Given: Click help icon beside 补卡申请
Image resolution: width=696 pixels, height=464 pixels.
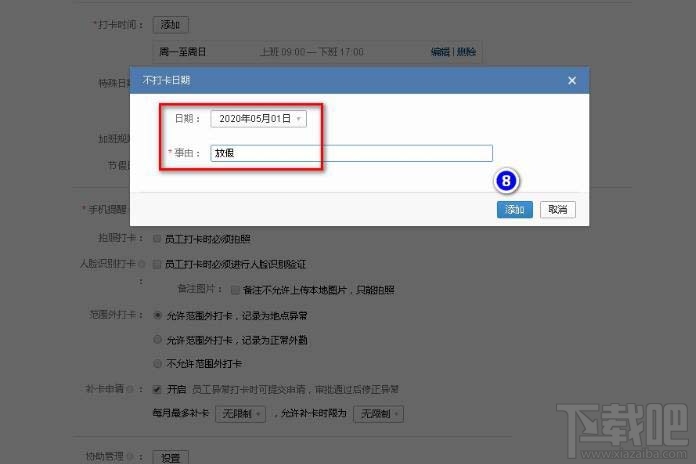Looking at the screenshot, I should tap(130, 389).
